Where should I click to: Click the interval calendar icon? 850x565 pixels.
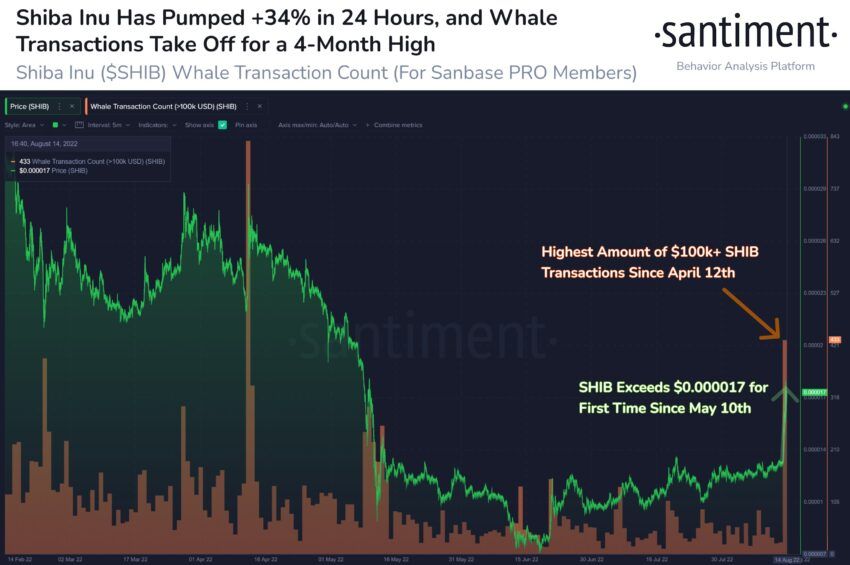[79, 125]
